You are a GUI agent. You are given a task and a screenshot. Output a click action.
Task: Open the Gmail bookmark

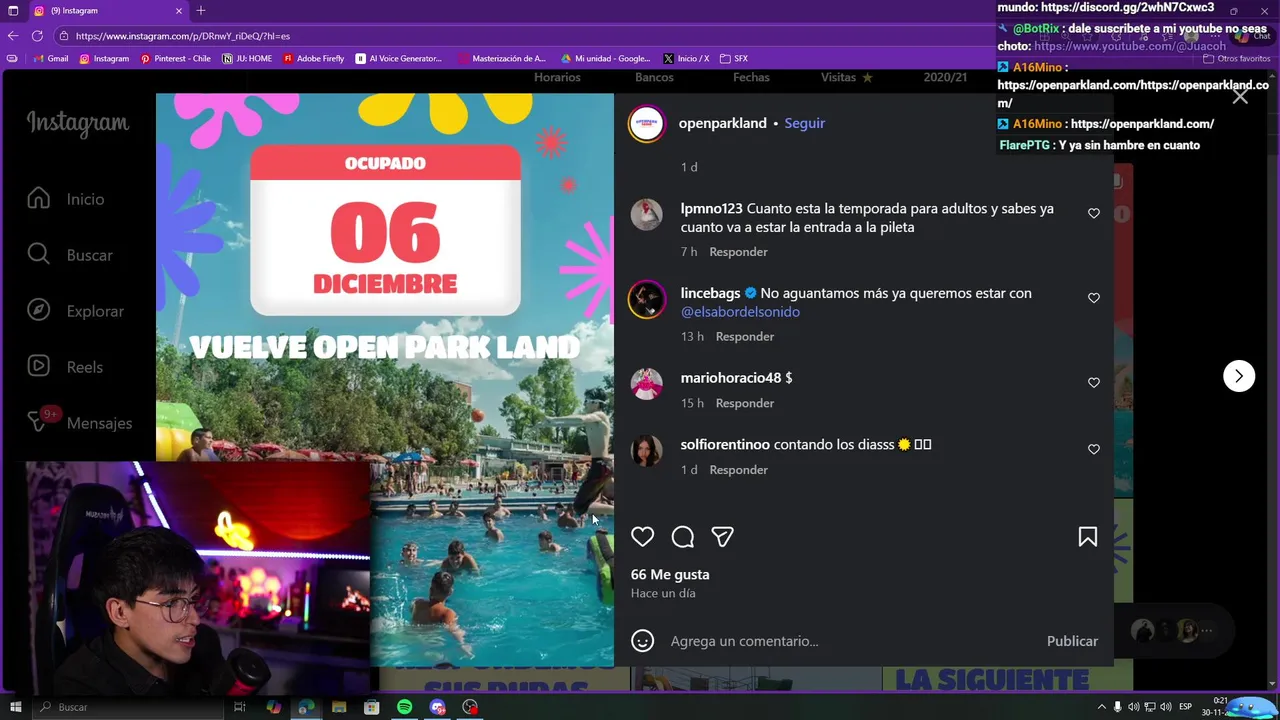tap(51, 59)
